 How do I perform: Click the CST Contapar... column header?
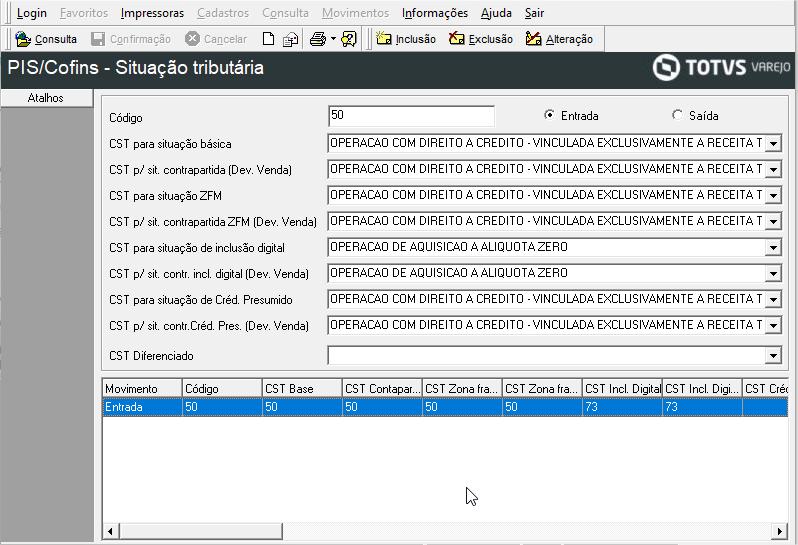(382, 388)
